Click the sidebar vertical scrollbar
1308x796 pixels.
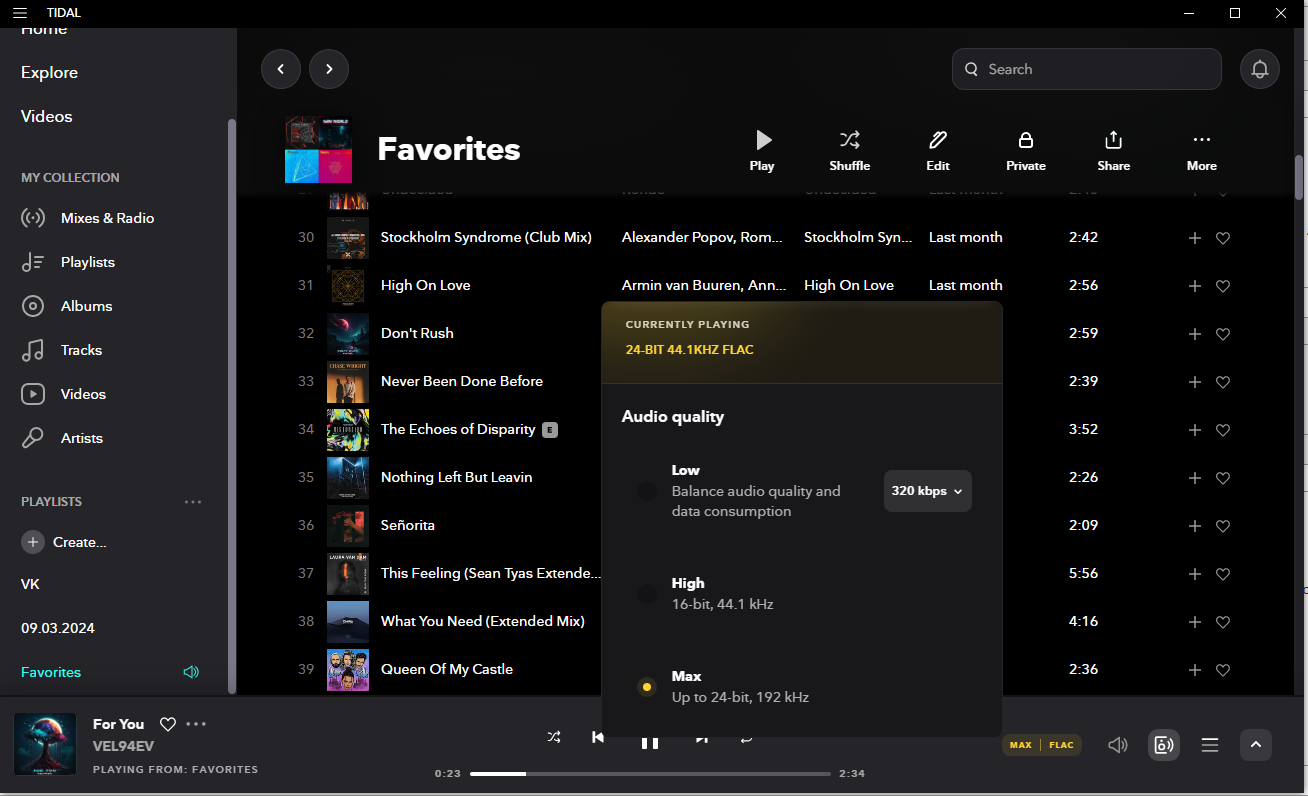(232, 405)
